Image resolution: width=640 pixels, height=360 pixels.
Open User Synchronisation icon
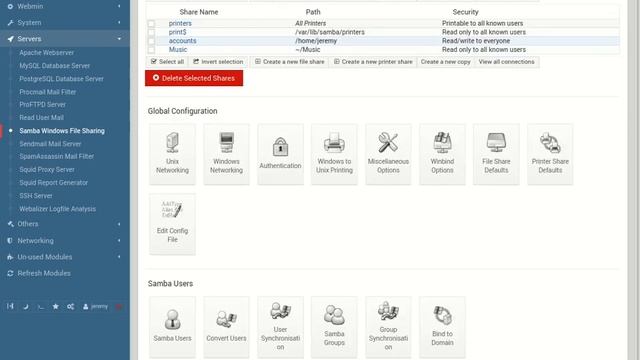pyautogui.click(x=280, y=327)
